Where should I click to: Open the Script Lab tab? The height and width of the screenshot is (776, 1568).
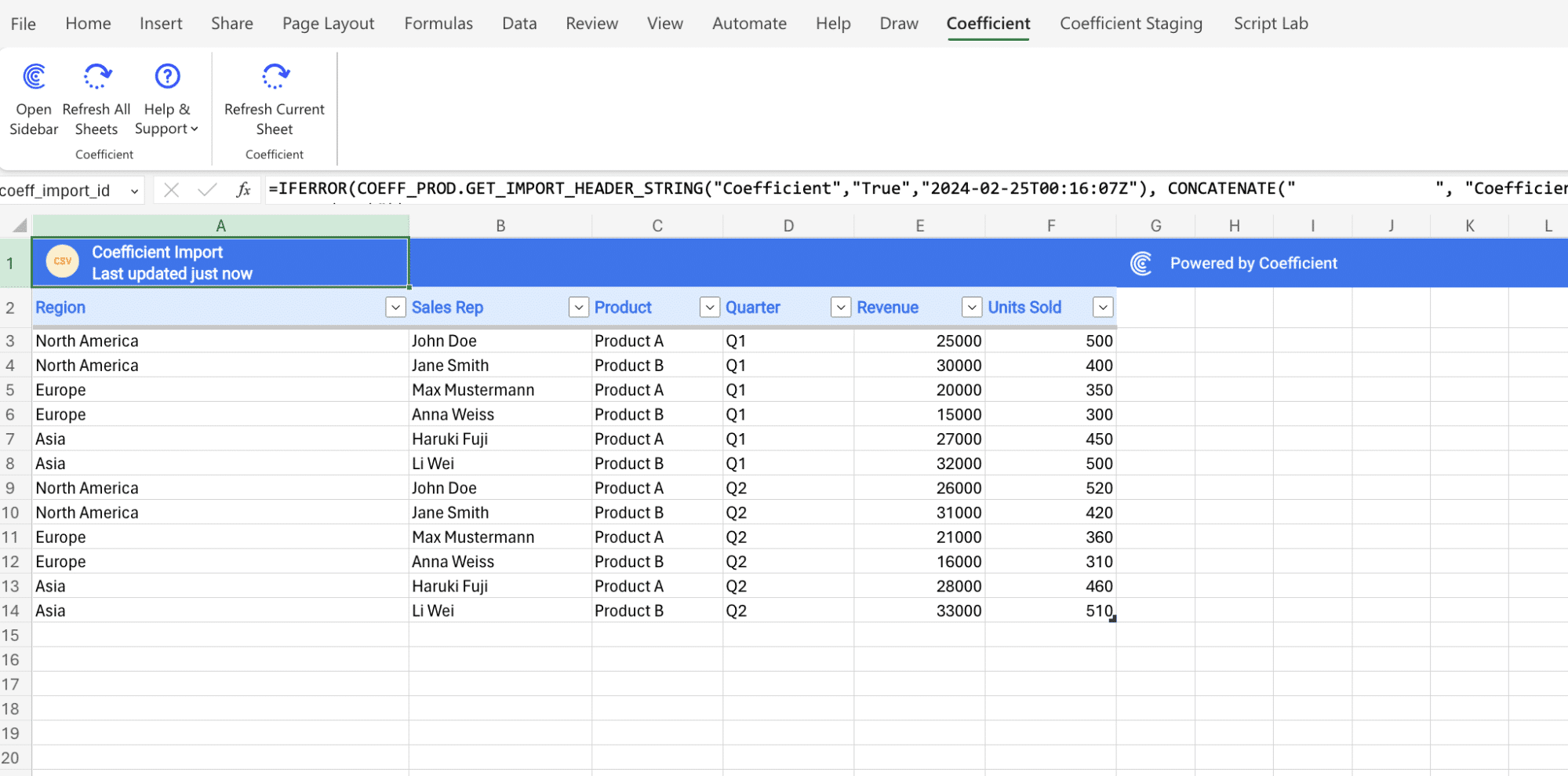(1271, 24)
